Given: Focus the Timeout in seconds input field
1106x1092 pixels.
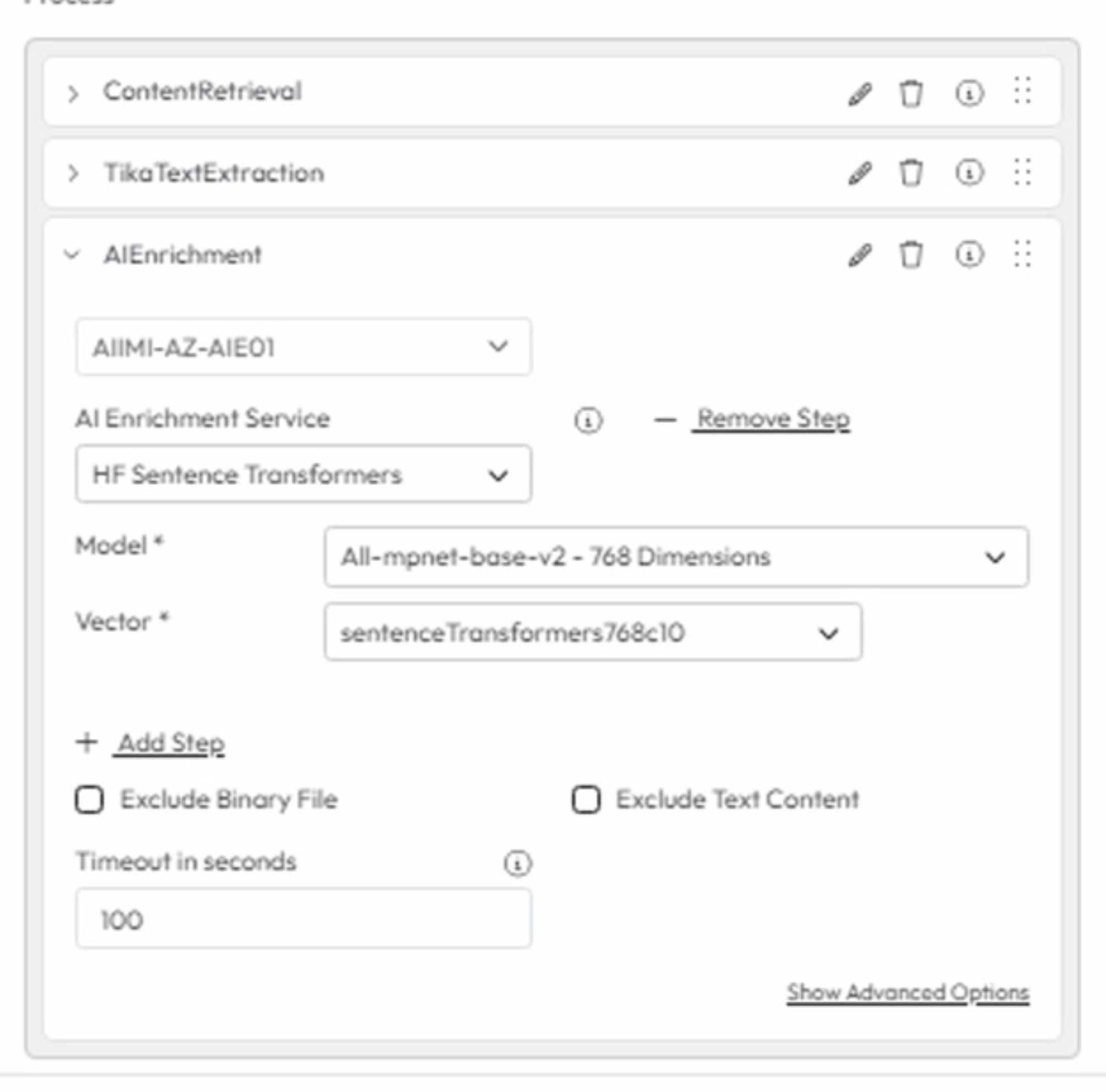Looking at the screenshot, I should point(303,919).
